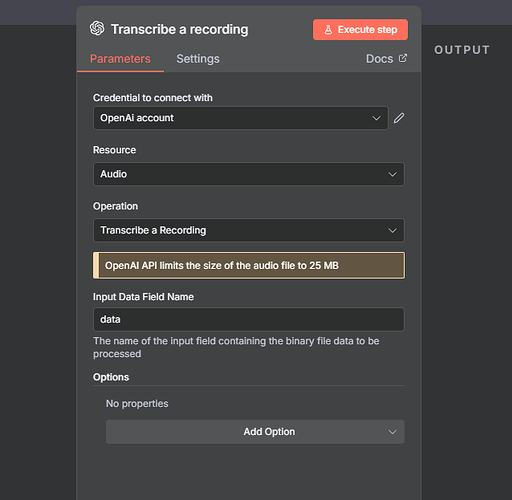The width and height of the screenshot is (512, 500).
Task: Open the OpenAi account credential dropdown
Action: click(241, 118)
